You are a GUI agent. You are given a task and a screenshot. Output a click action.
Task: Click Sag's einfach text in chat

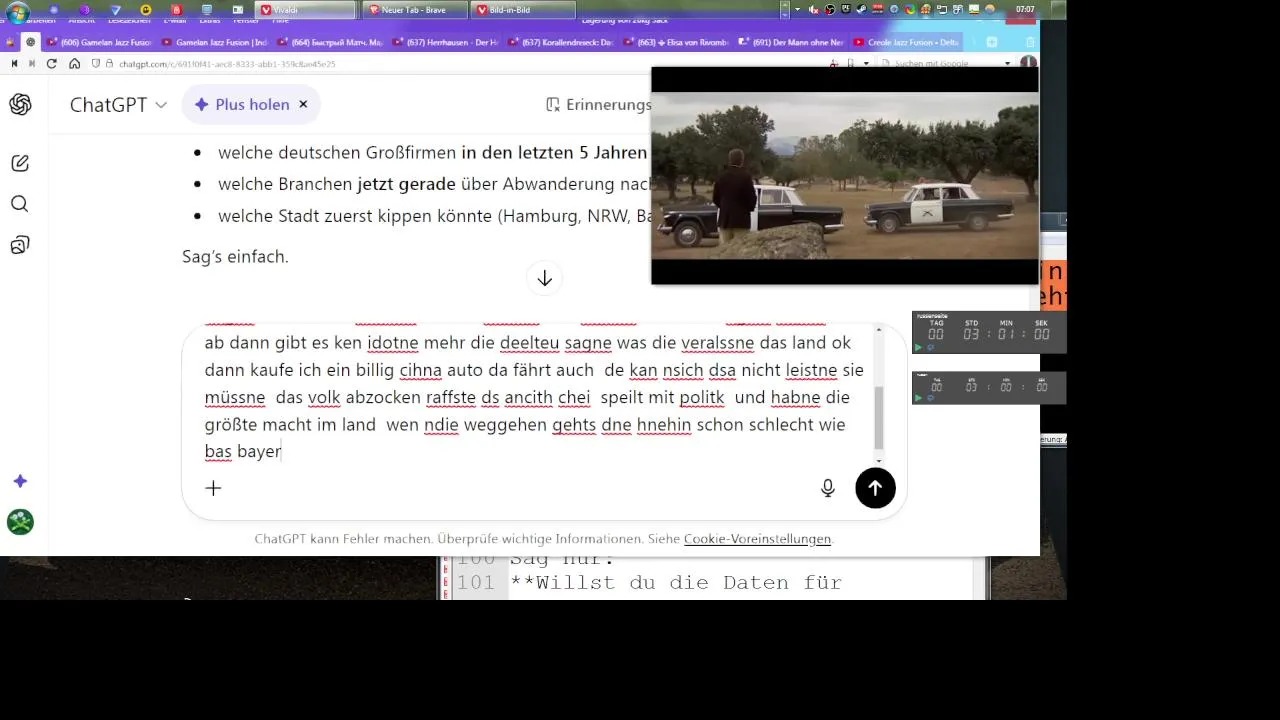[235, 256]
